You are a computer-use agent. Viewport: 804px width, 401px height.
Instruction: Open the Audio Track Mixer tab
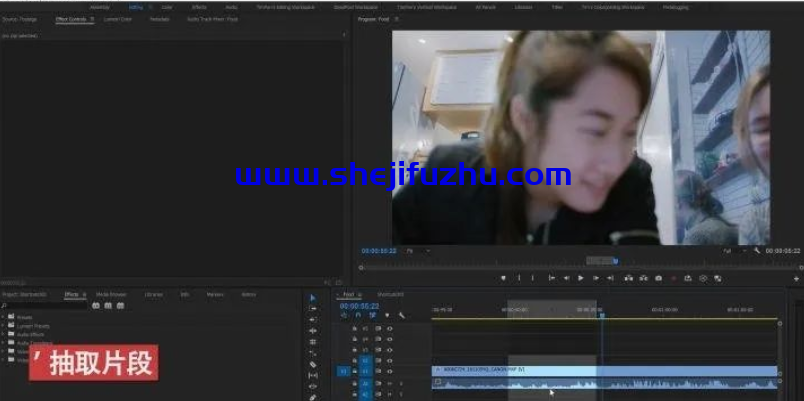[212, 19]
